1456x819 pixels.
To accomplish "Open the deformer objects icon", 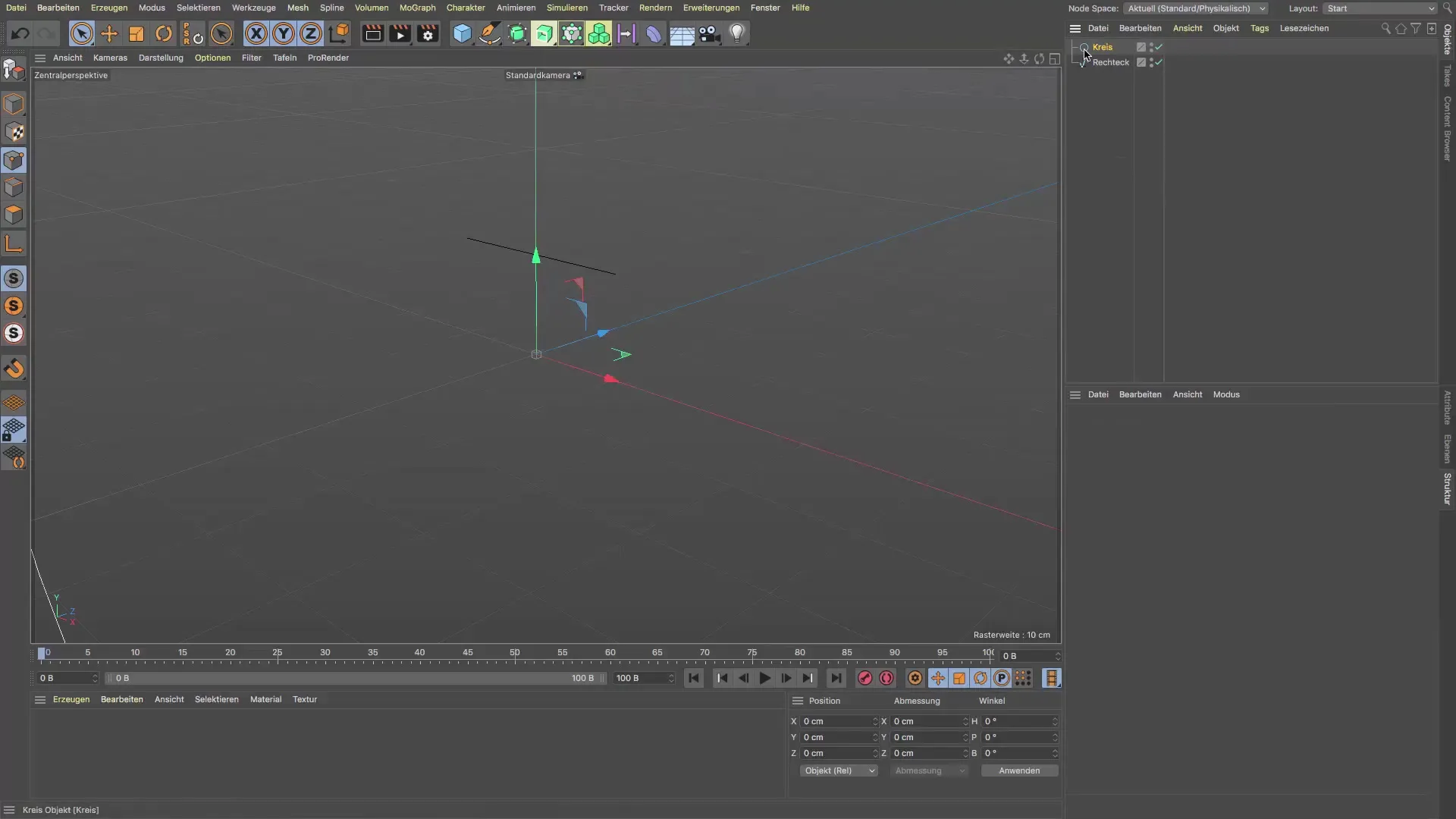I will tap(654, 33).
